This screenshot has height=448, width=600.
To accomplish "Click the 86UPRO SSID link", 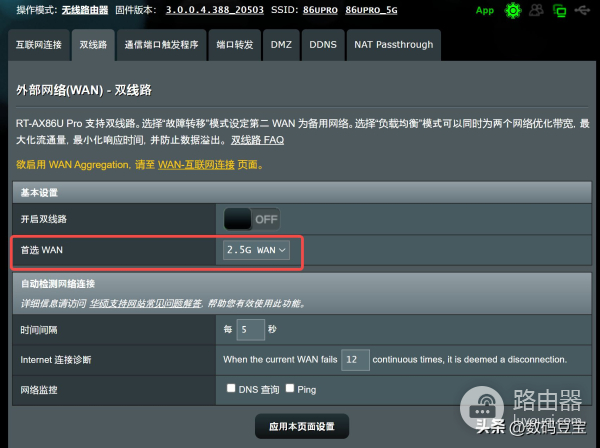I will [x=320, y=10].
